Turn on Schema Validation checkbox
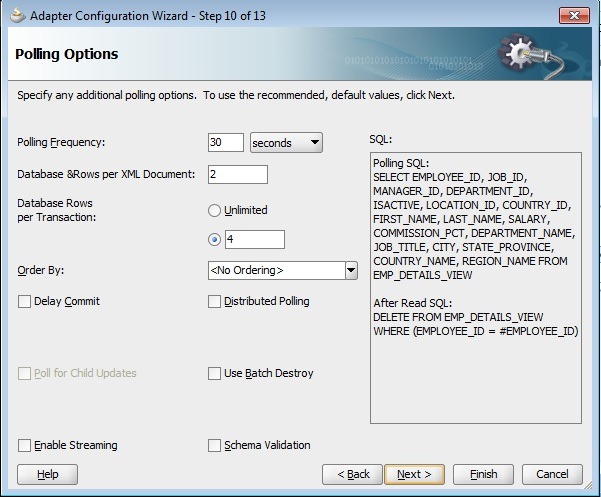The height and width of the screenshot is (497, 601). tap(214, 445)
